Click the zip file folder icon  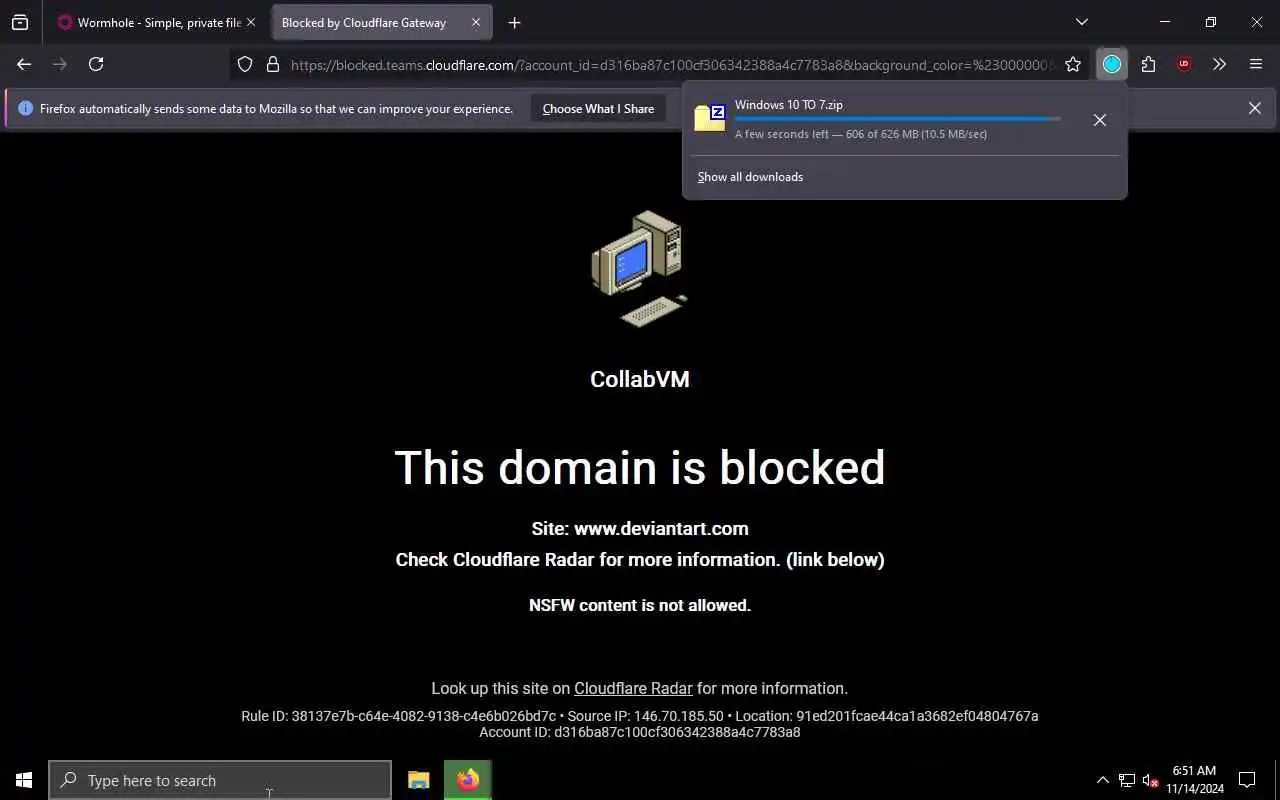(710, 118)
